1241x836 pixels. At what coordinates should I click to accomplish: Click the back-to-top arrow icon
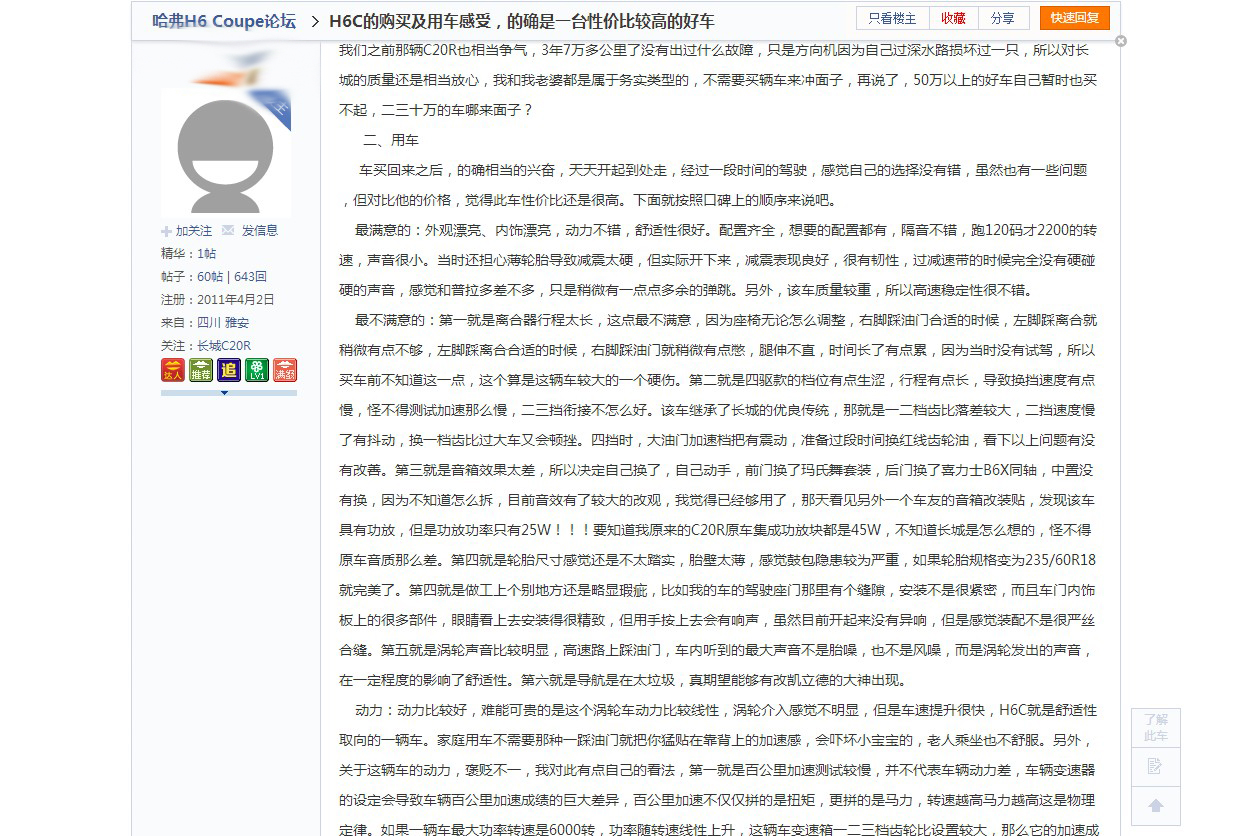pos(1156,806)
